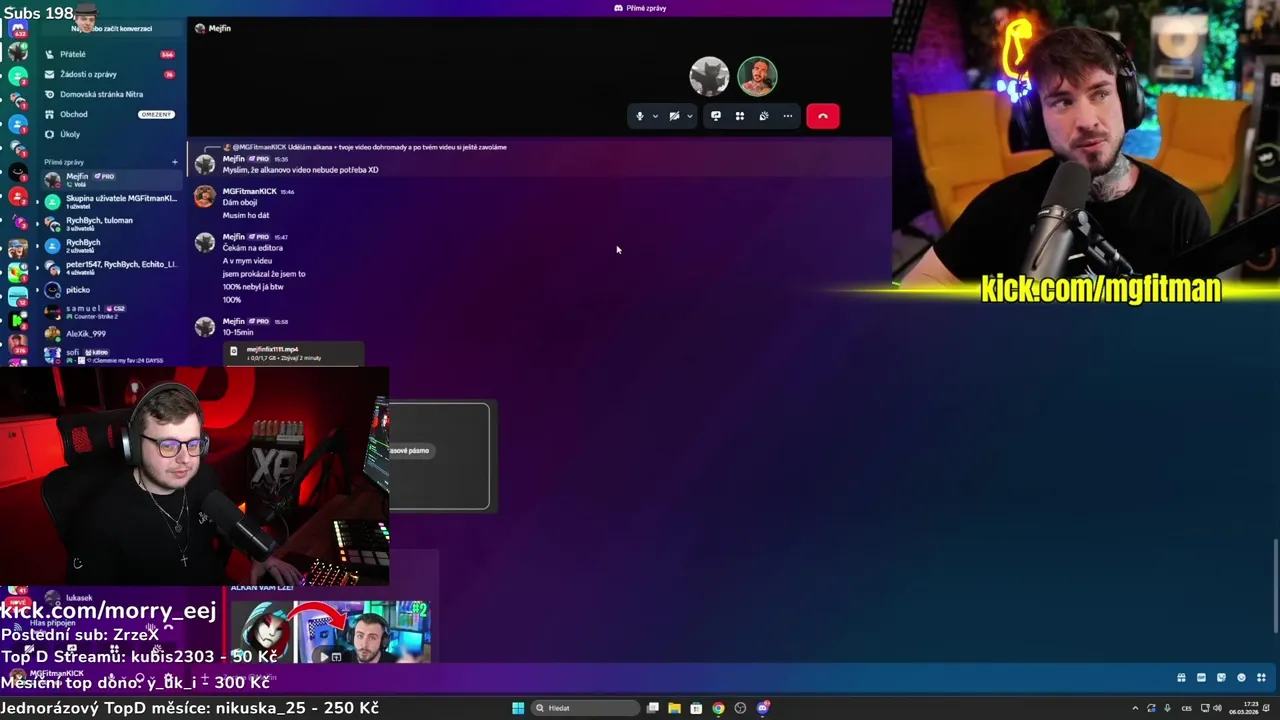Click the 'Čekám na editora' message
The image size is (1280, 720).
[253, 248]
